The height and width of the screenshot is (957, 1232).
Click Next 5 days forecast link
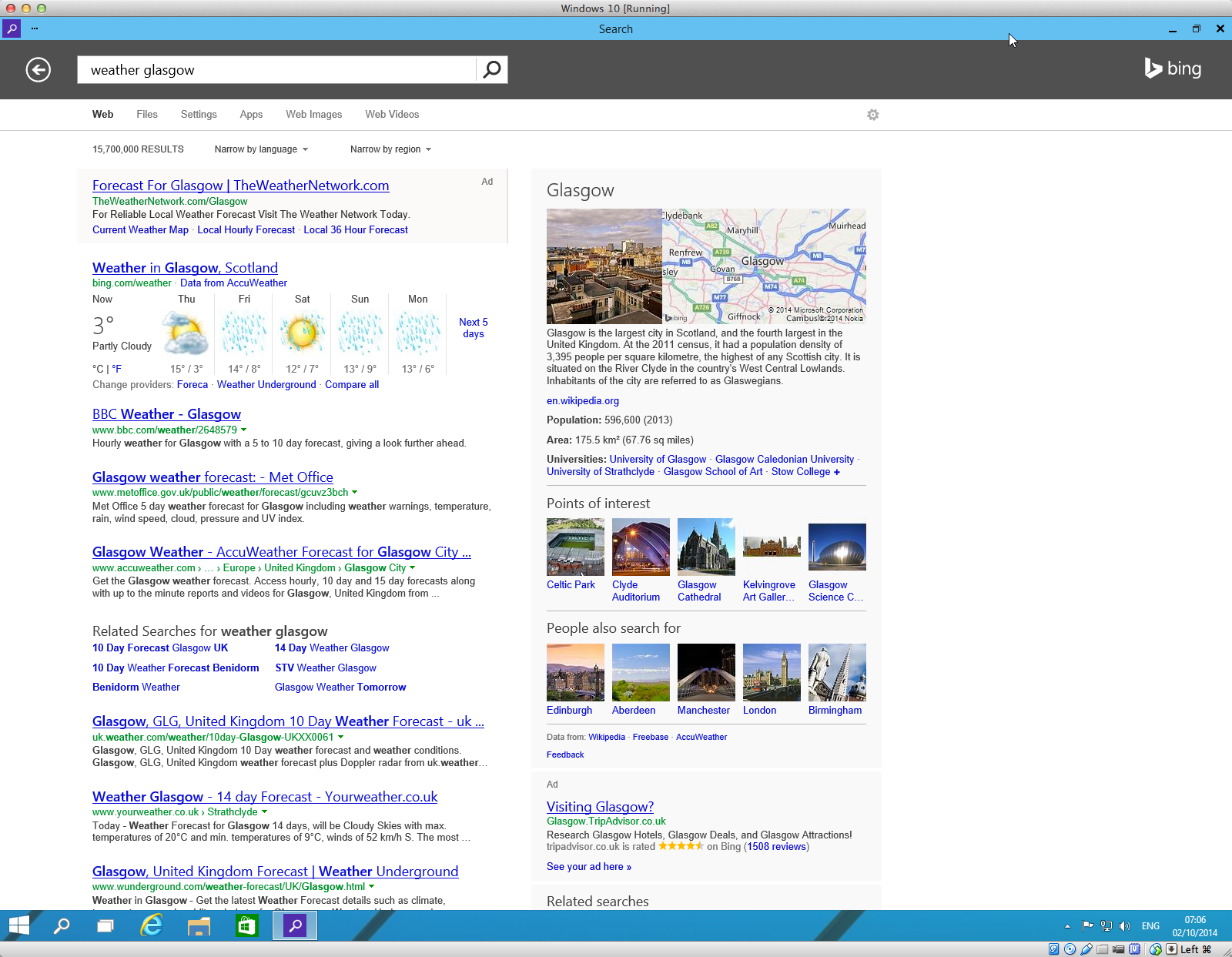pos(474,328)
